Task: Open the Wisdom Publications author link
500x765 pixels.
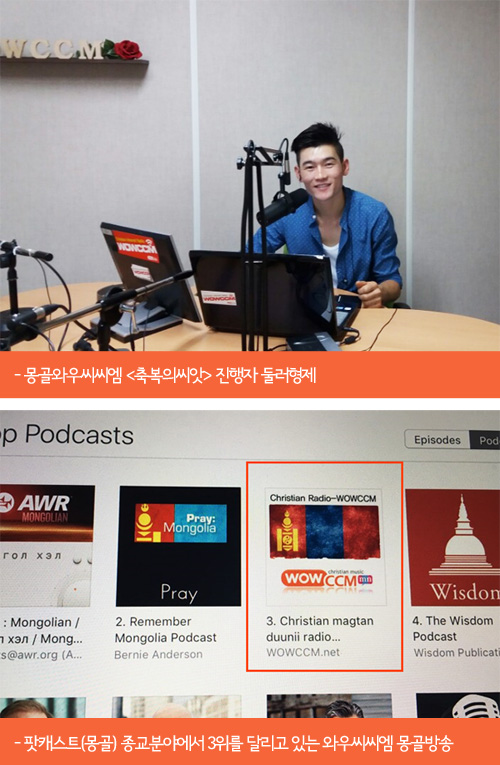Action: pos(457,652)
